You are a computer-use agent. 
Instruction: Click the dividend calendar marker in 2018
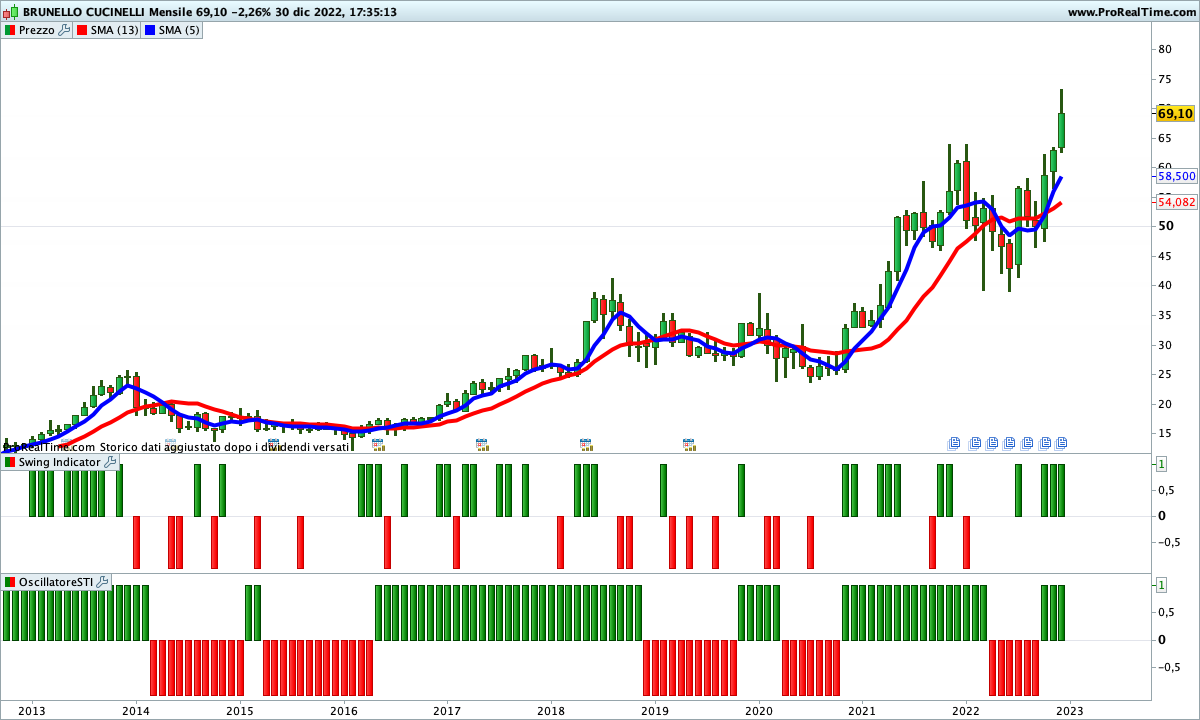coord(585,444)
